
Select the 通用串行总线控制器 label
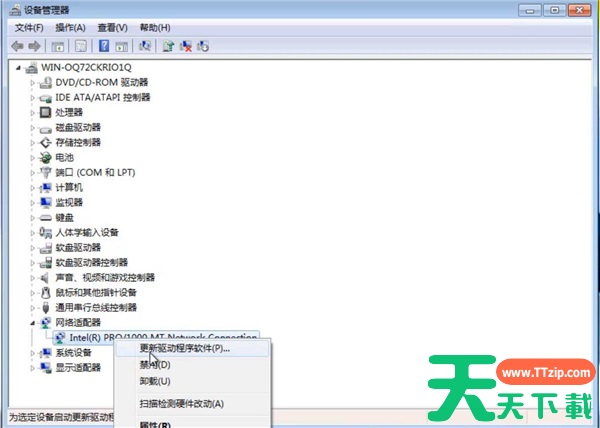96,308
